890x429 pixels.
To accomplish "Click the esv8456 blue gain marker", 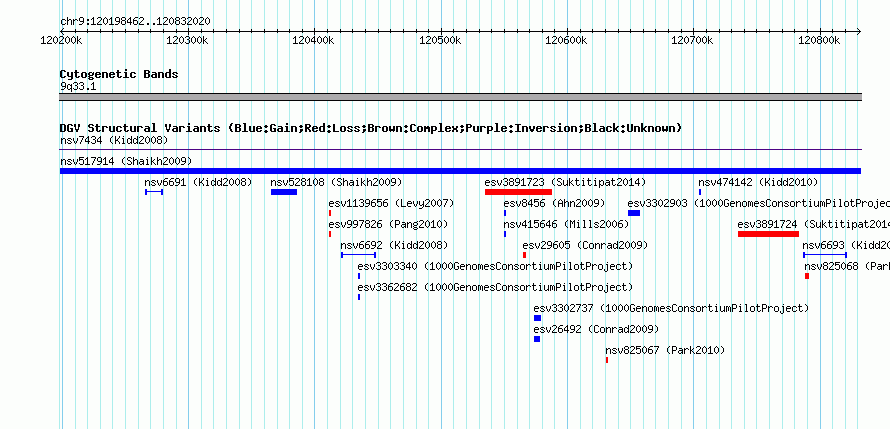I will [x=505, y=213].
